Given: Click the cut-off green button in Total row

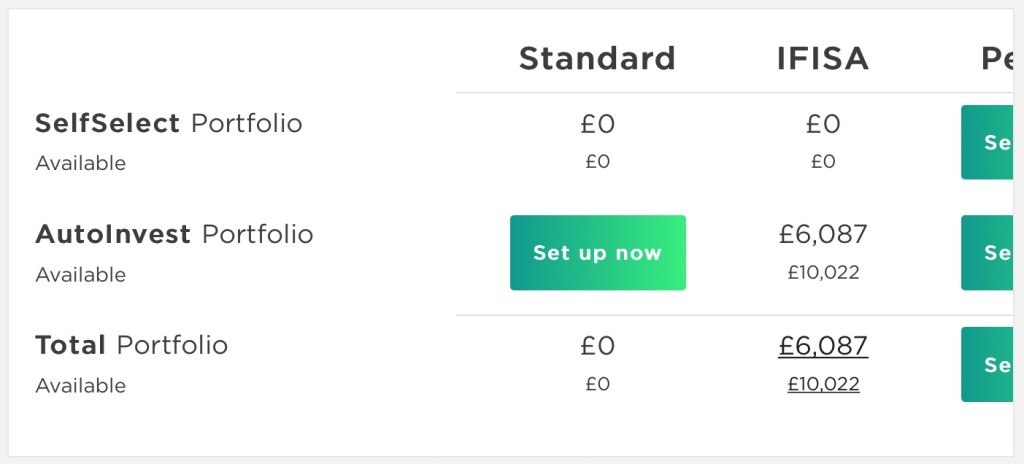Looking at the screenshot, I should 992,364.
